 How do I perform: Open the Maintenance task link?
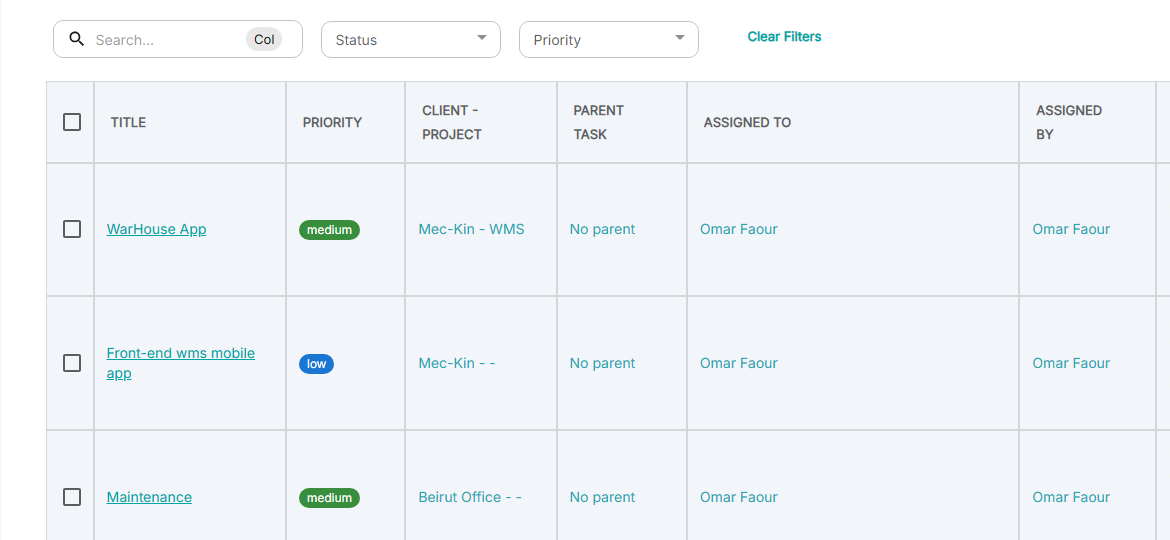[149, 497]
